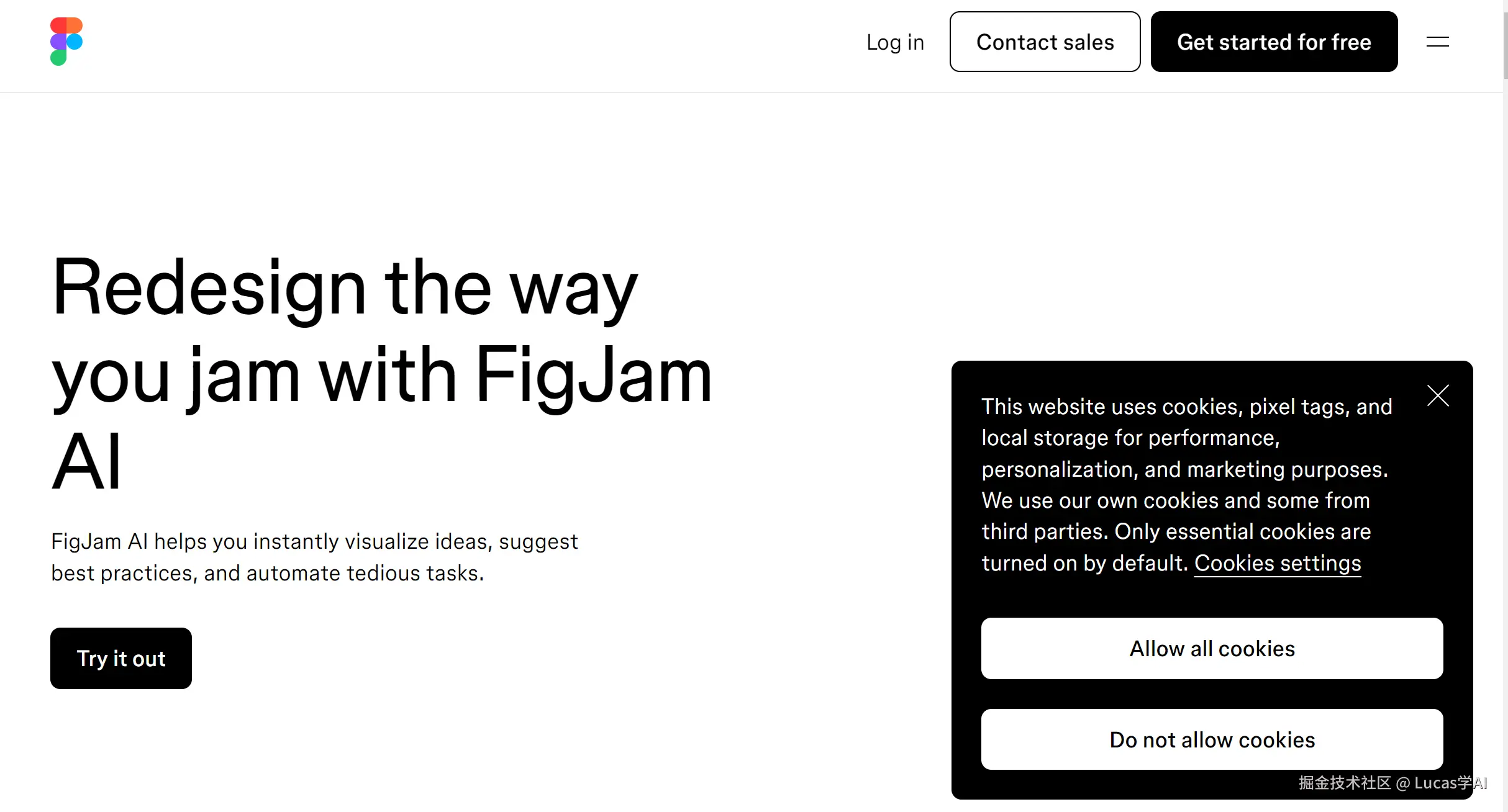Open the Cookies settings link
The image size is (1508, 812).
pyautogui.click(x=1277, y=563)
